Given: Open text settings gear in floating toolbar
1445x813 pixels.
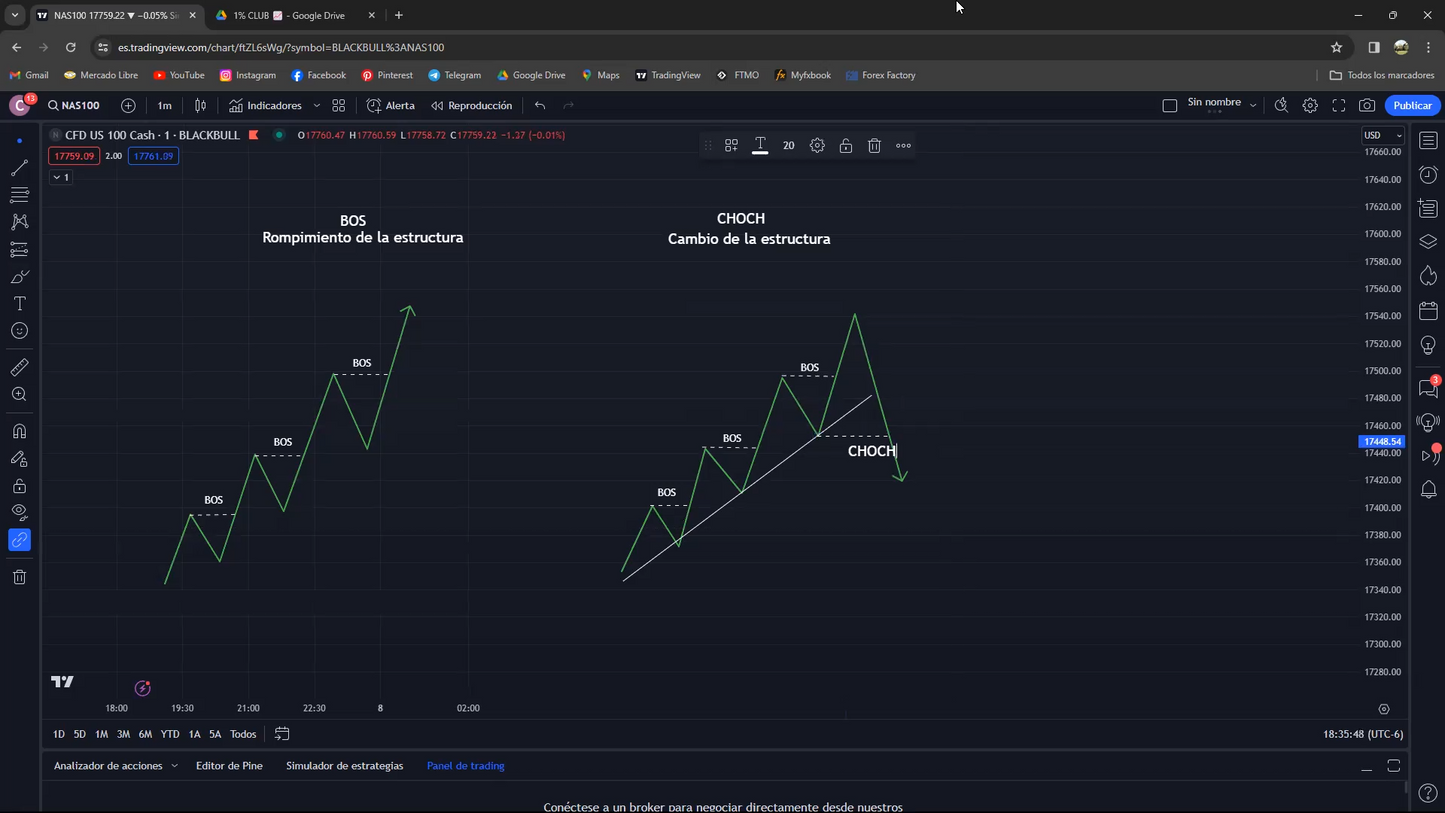Looking at the screenshot, I should click(817, 146).
